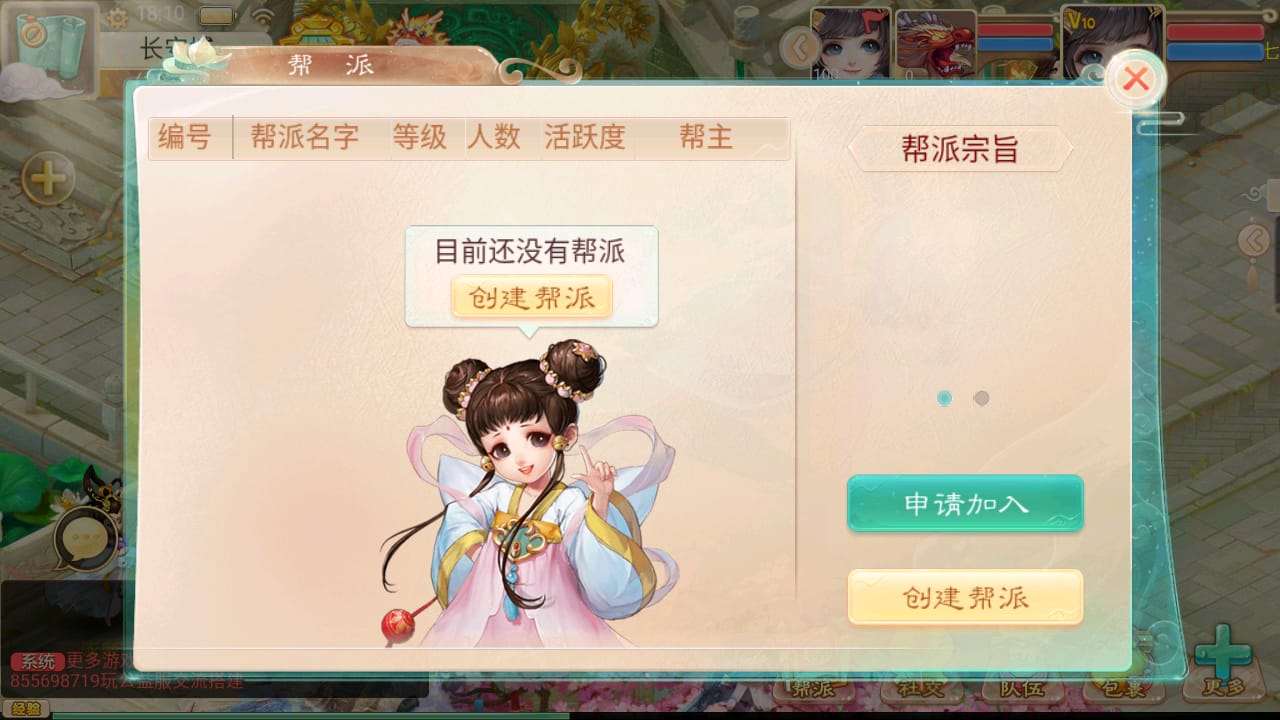Viewport: 1280px width, 720px height.
Task: Click the yellow 创建帮派 button at right
Action: coord(965,597)
